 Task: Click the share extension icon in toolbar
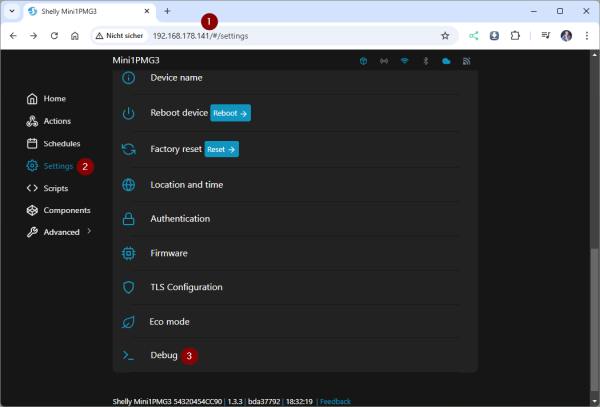(474, 36)
